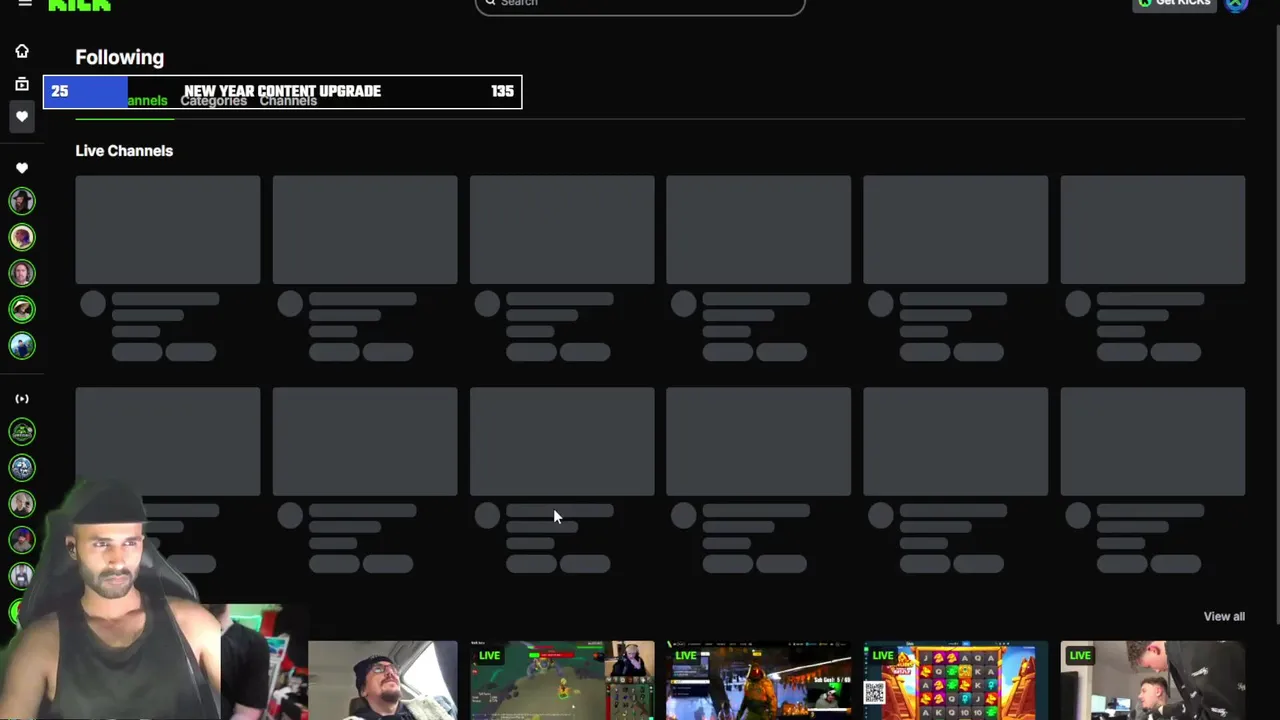Open followed channel avatar with blue sky
Image resolution: width=1280 pixels, height=720 pixels.
(22, 345)
